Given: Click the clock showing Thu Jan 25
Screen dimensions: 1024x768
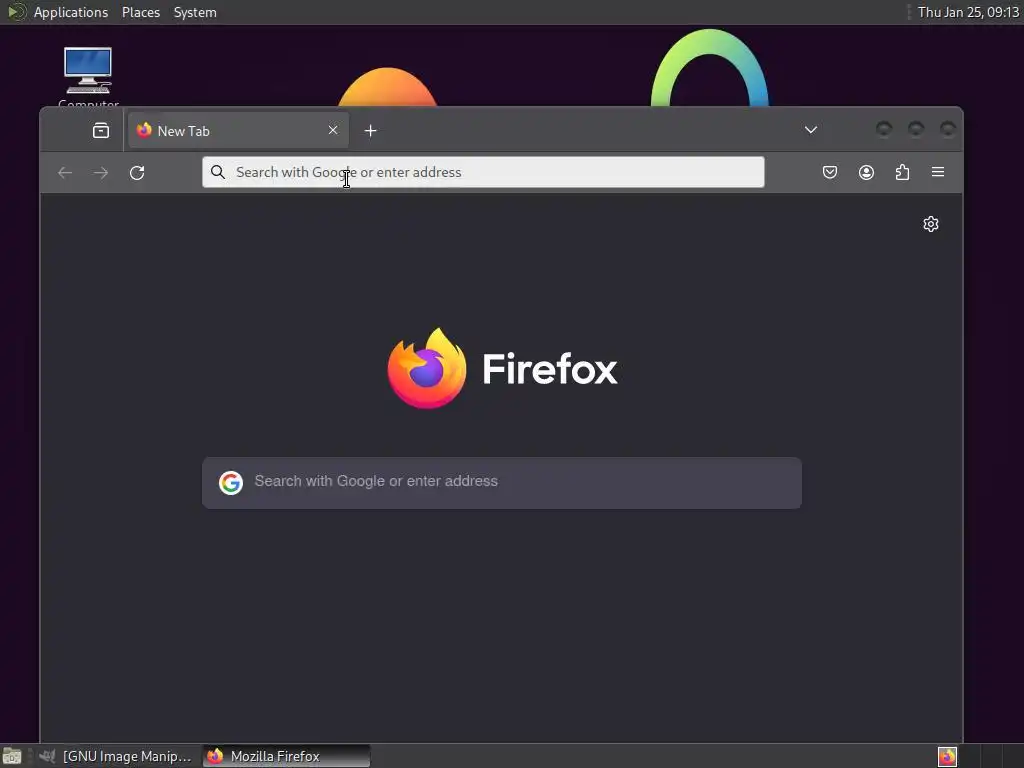Looking at the screenshot, I should [968, 12].
